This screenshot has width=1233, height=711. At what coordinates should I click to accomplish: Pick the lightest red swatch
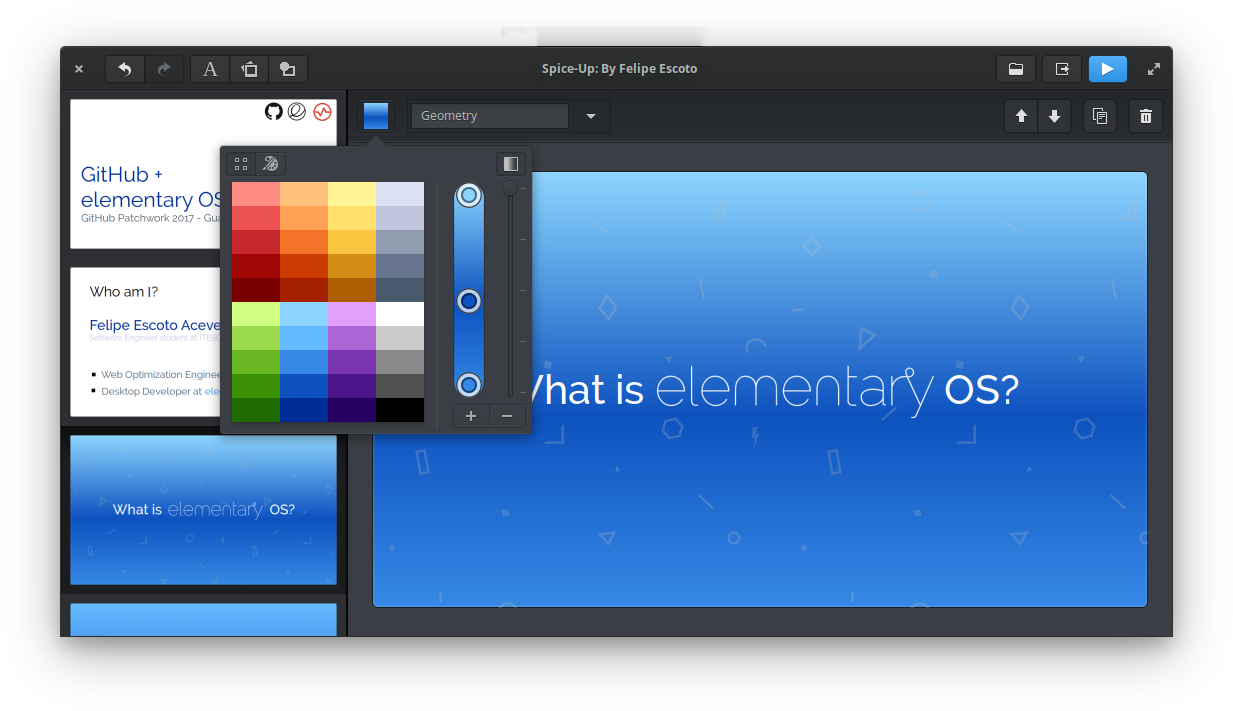pos(256,194)
